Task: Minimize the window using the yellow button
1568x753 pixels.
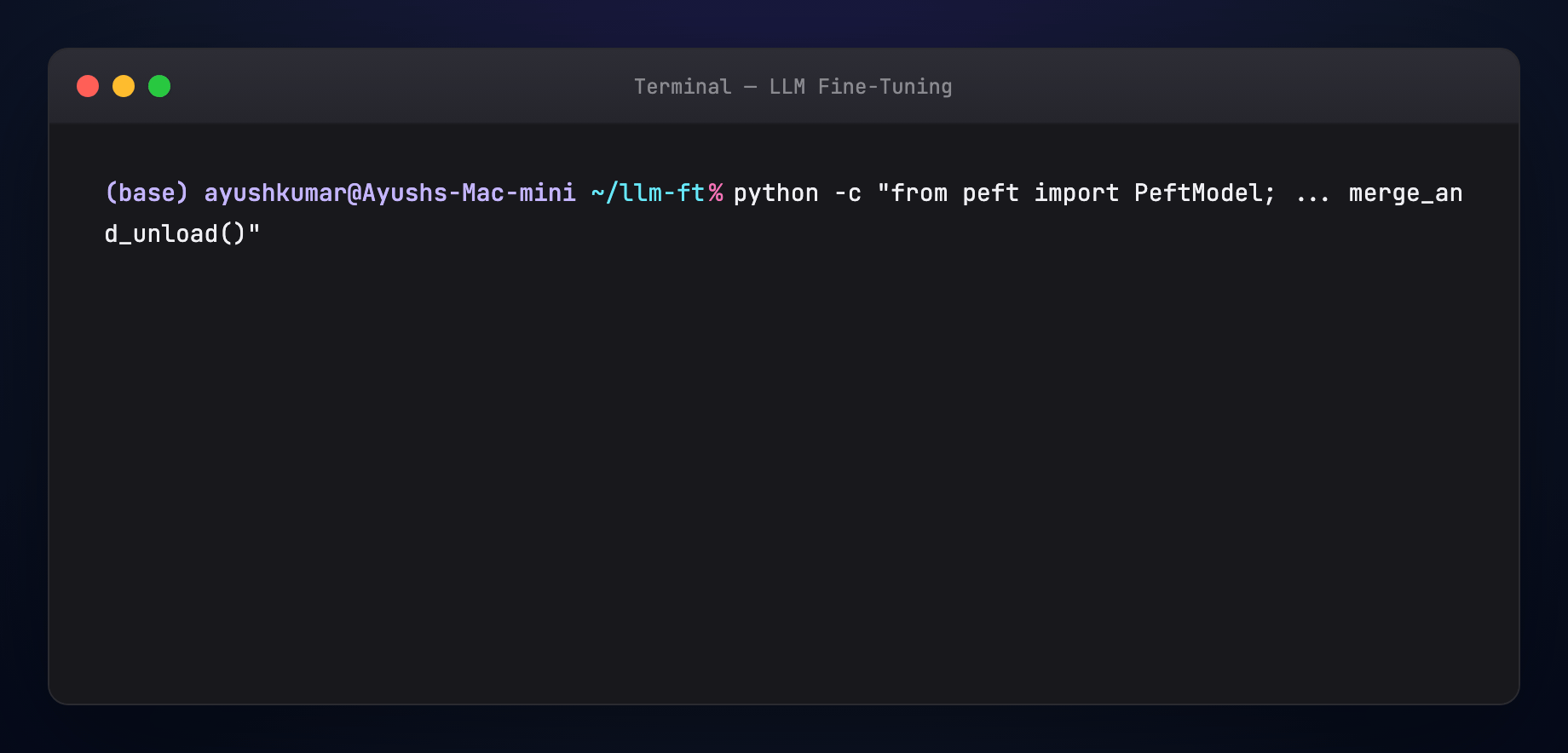Action: tap(124, 86)
